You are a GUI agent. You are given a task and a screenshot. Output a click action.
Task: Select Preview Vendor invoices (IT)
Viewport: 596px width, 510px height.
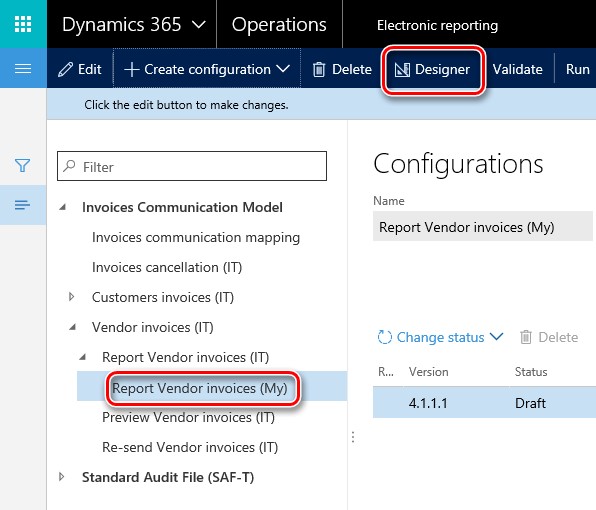pos(188,417)
